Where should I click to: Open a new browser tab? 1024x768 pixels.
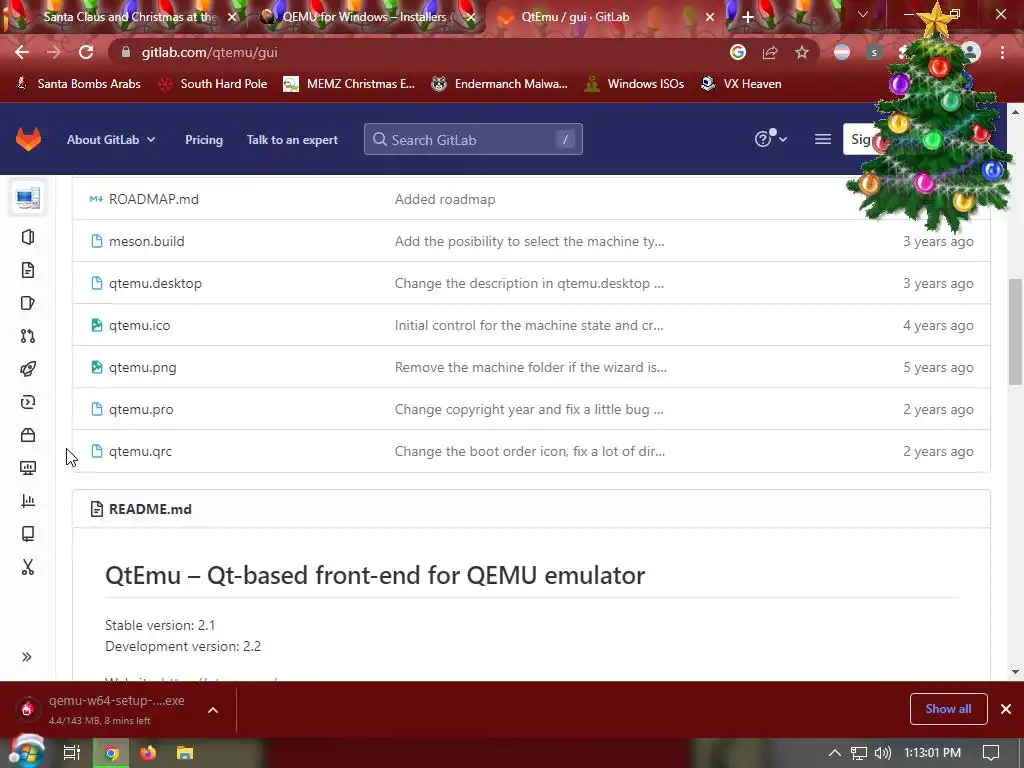pyautogui.click(x=748, y=17)
